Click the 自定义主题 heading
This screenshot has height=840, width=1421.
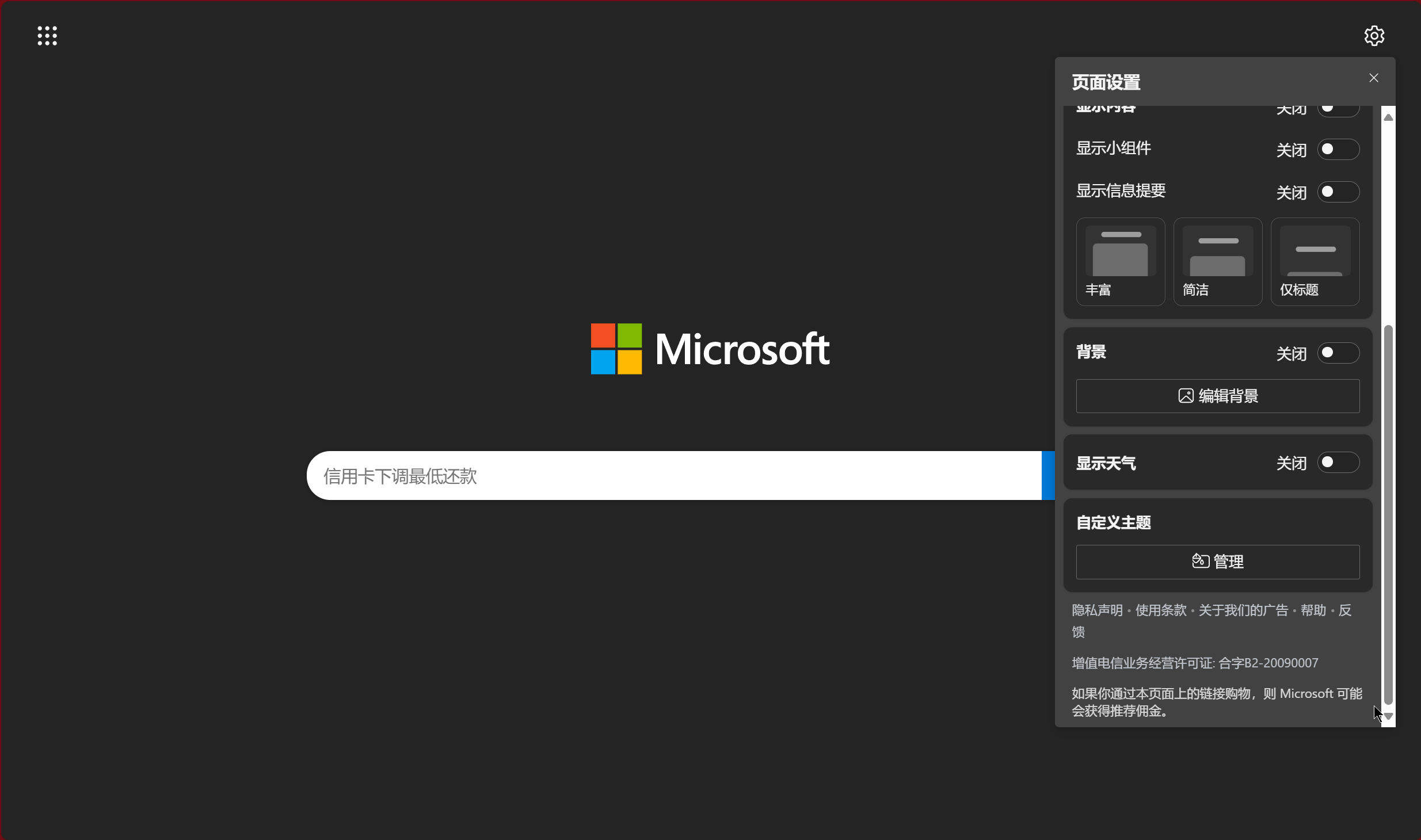point(1113,522)
